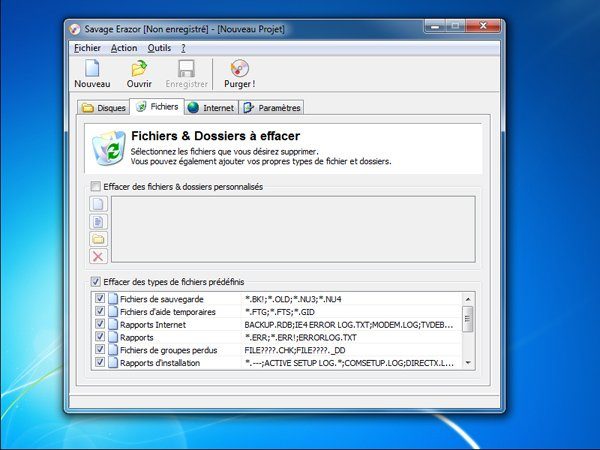Open the Outils menu
This screenshot has width=600, height=450.
click(159, 48)
